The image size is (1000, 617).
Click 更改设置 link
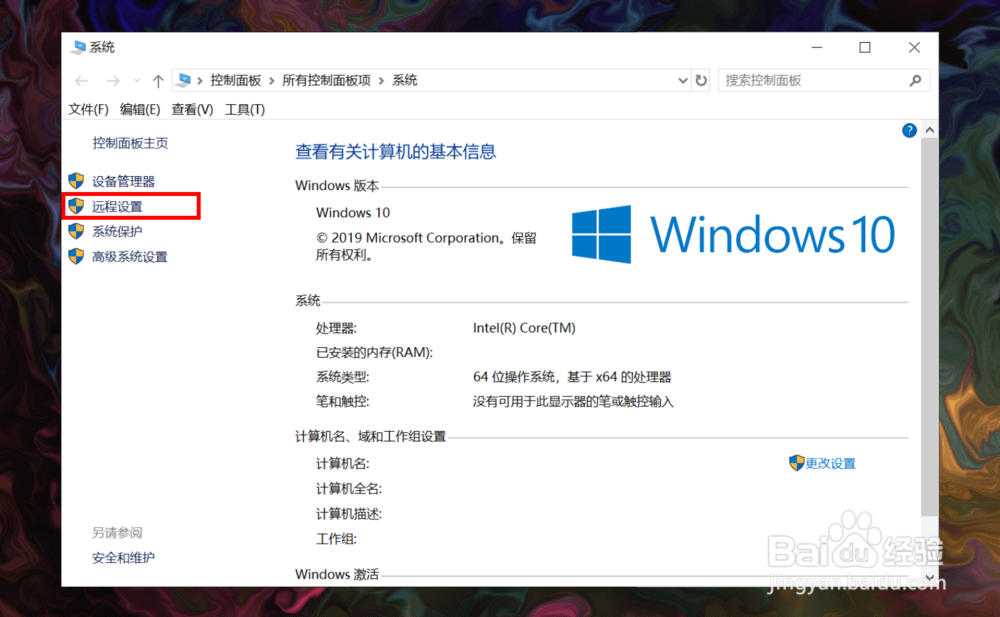(830, 463)
